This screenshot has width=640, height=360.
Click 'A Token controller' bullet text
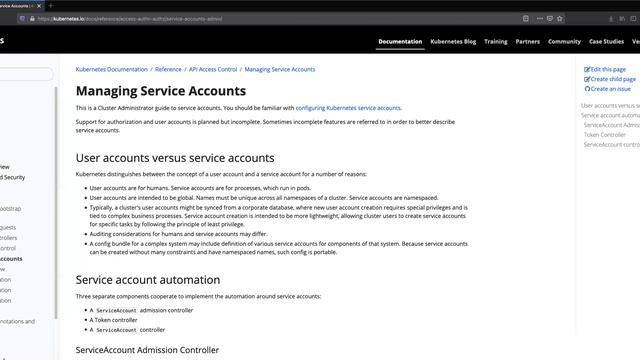(113, 320)
